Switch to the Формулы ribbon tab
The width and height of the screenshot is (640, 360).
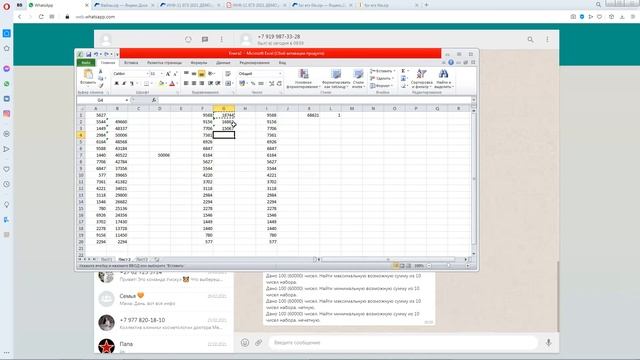point(199,63)
